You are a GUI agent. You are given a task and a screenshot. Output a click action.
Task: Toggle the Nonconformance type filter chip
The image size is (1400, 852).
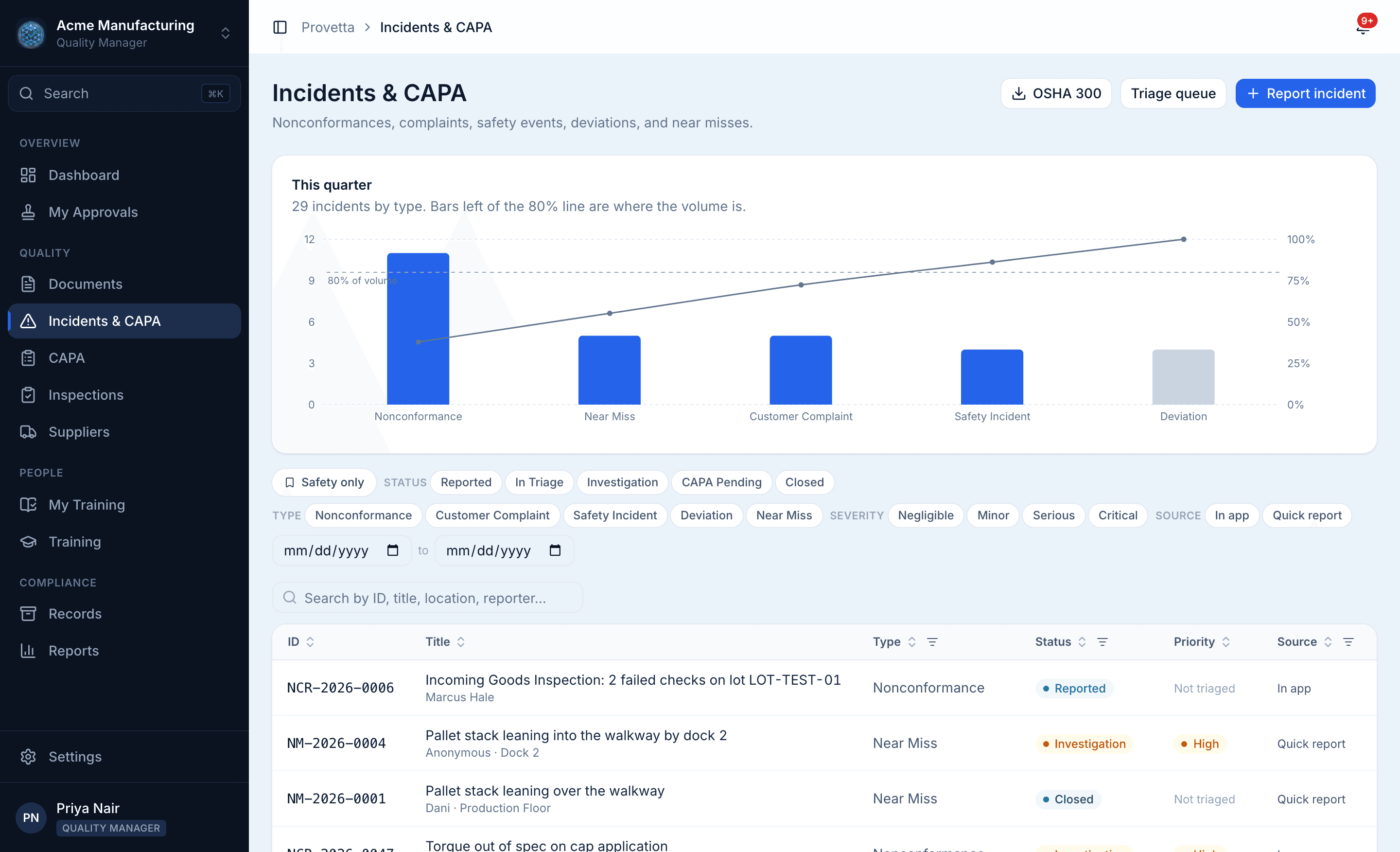[x=363, y=515]
